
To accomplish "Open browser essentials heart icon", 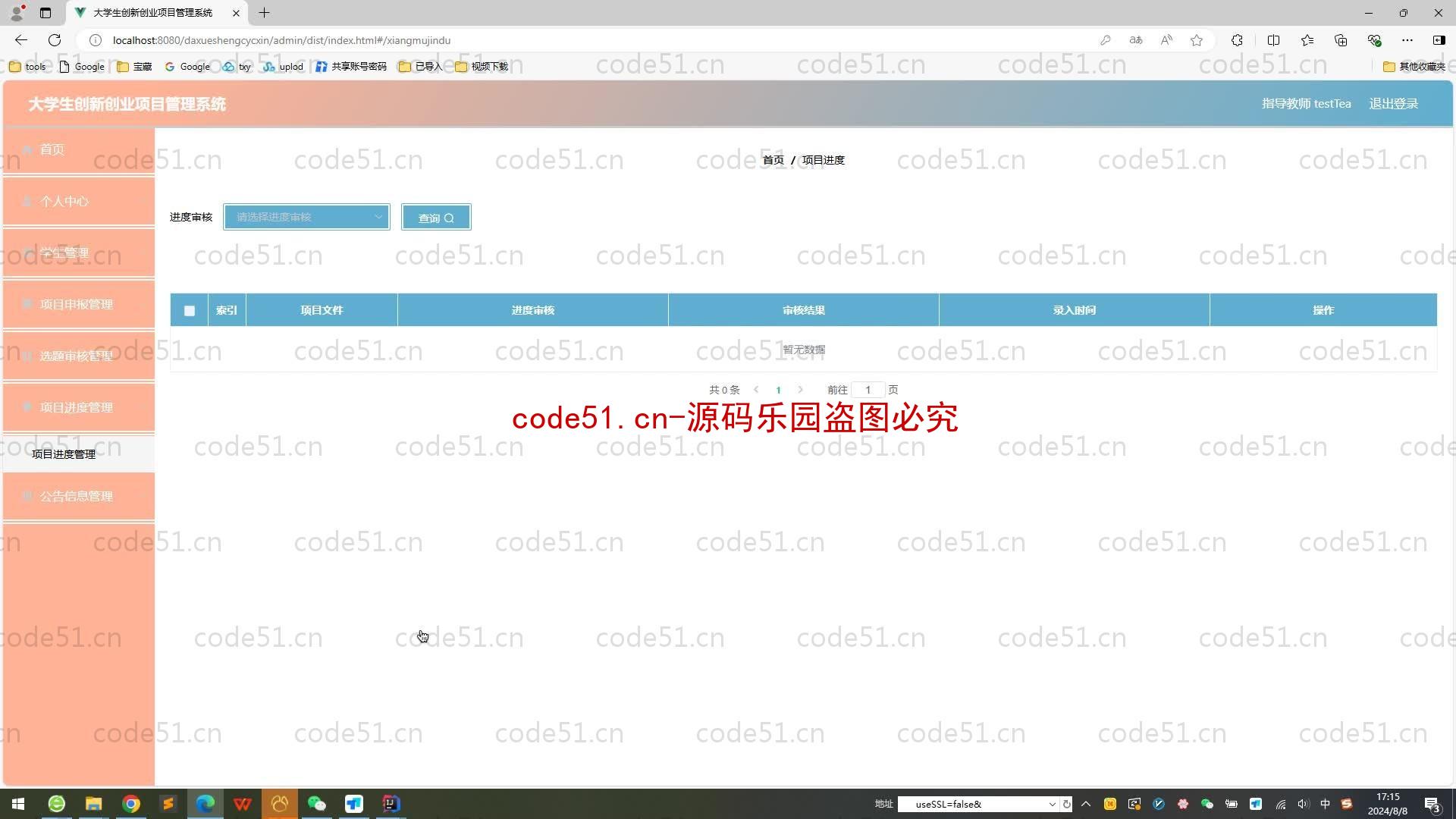I will coord(1374,40).
